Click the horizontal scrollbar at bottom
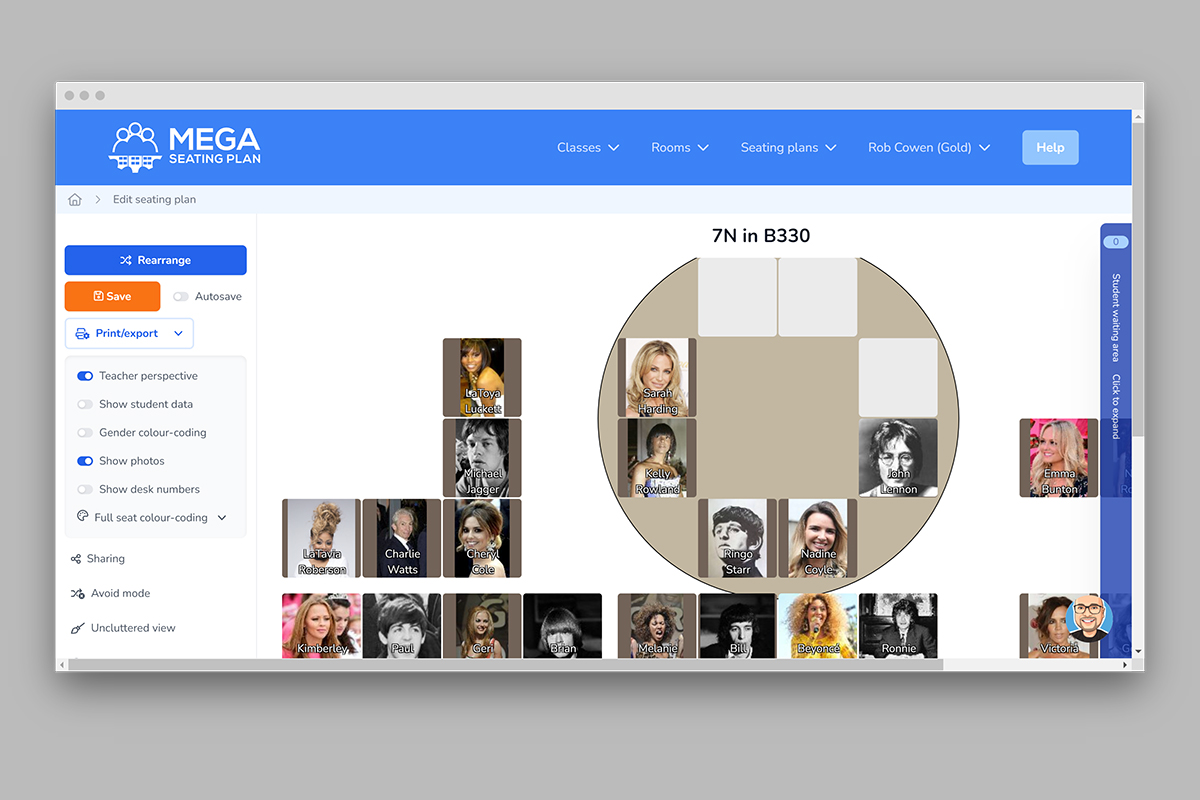1200x800 pixels. click(x=505, y=664)
